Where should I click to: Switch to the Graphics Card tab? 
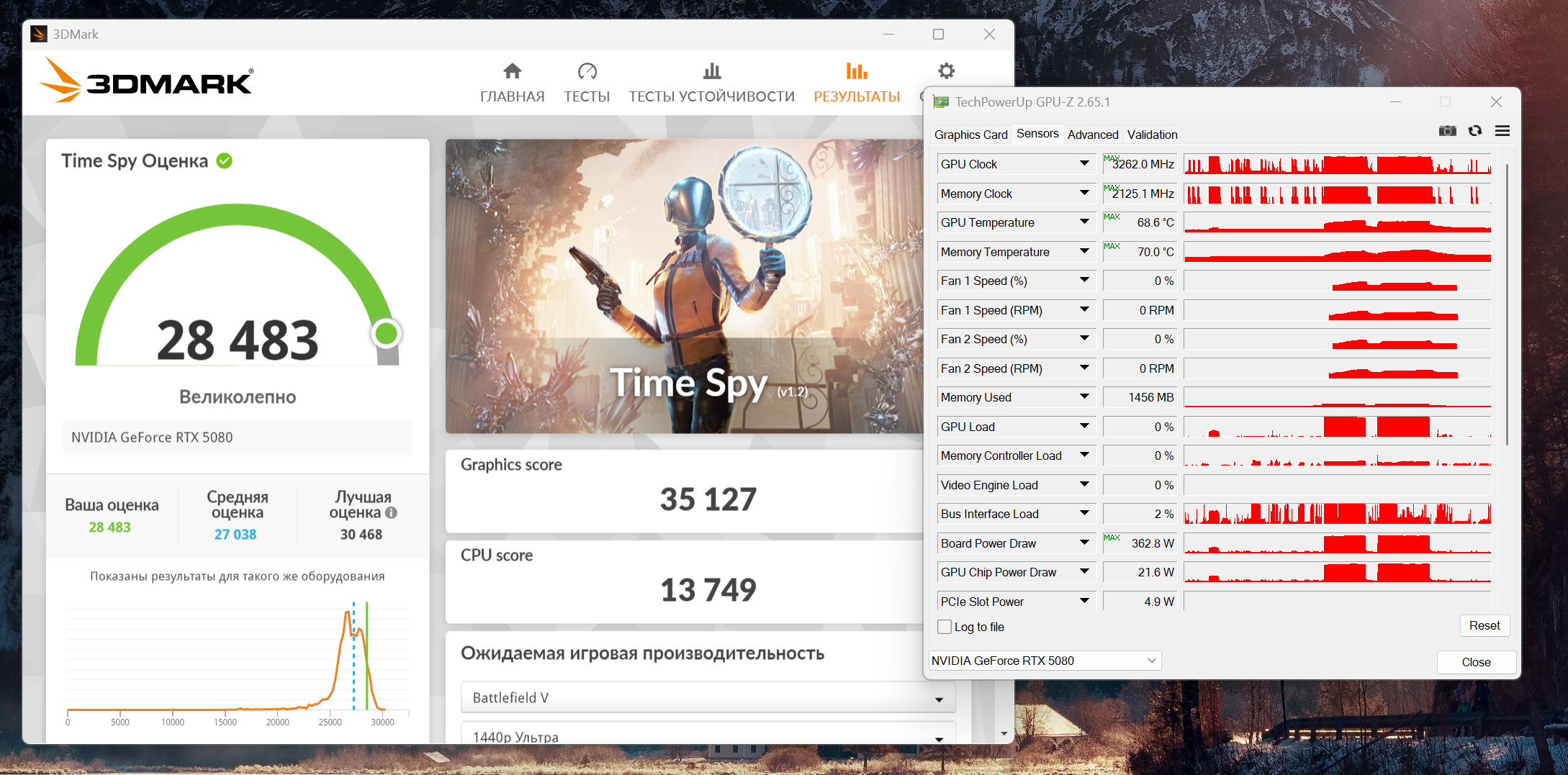970,135
